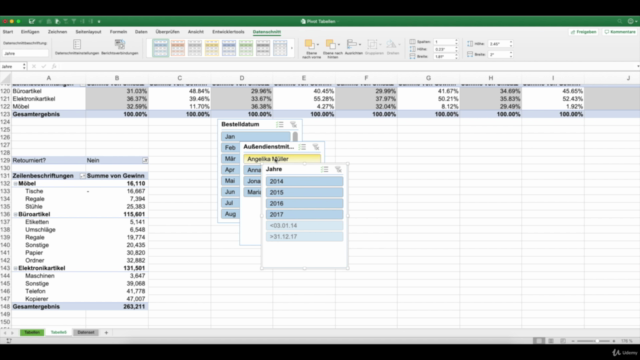
Task: Open Retourniert? filter dropdown
Action: [145, 160]
